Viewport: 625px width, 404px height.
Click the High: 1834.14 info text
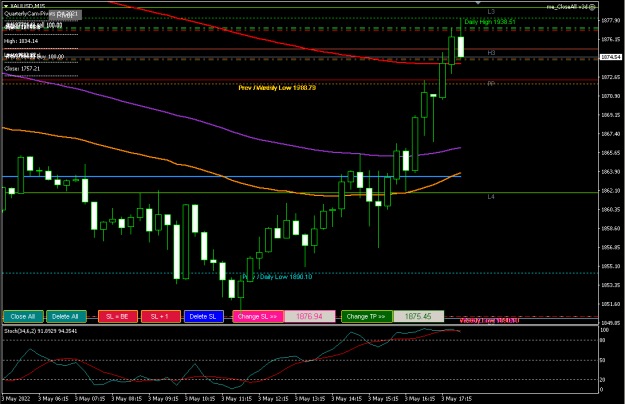click(21, 41)
